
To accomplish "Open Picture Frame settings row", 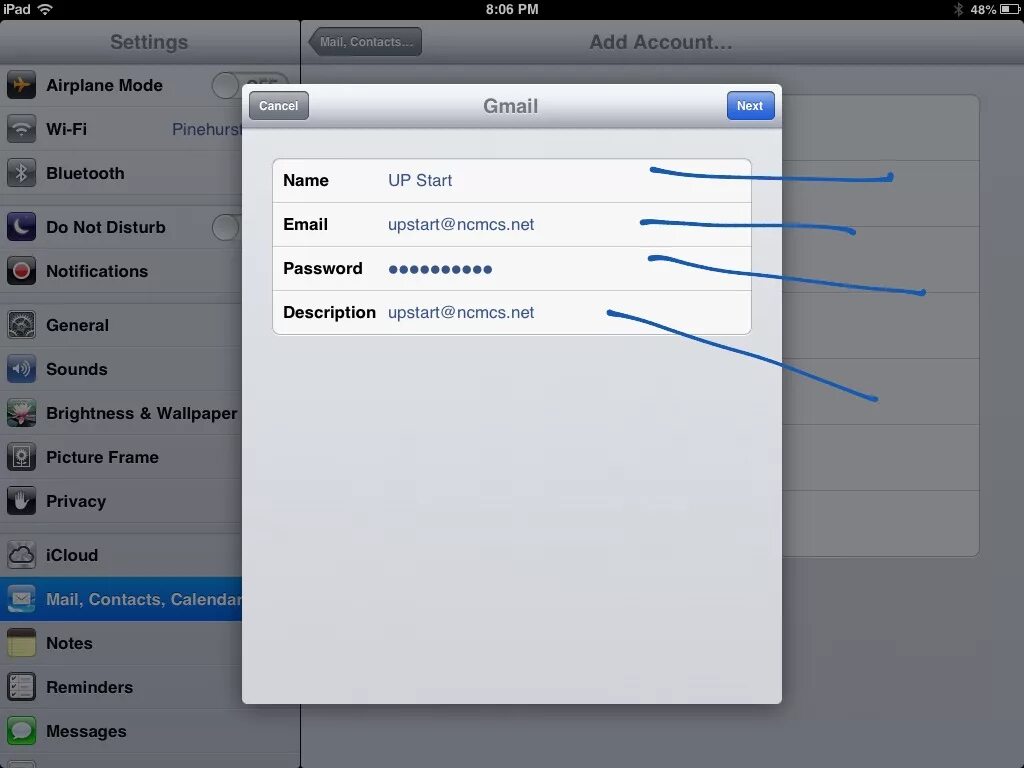I will pos(121,457).
